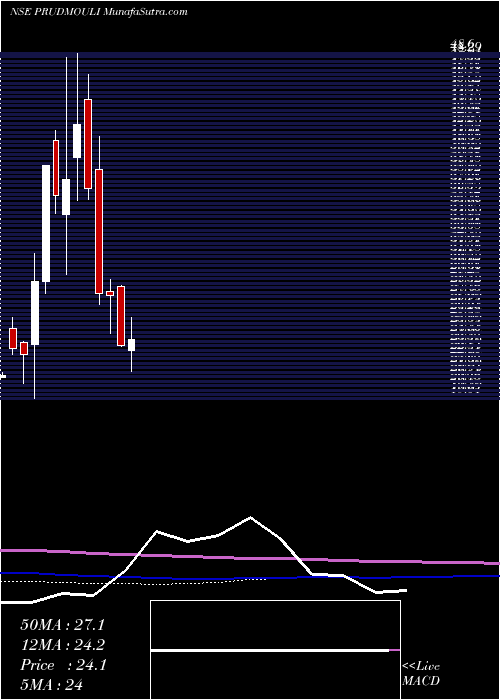
Task: Click the 12MA : 24.2 label
Action: 63,645
